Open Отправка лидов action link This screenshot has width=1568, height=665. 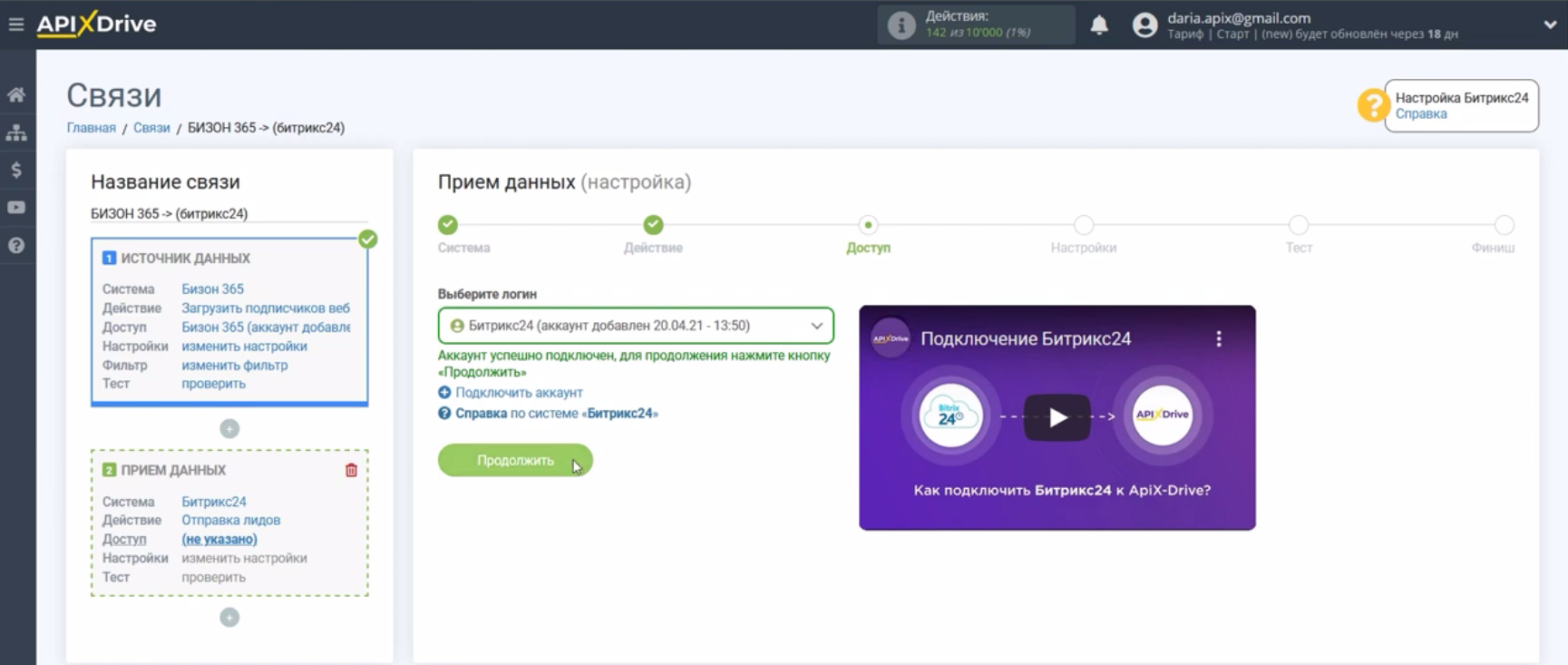tap(230, 521)
